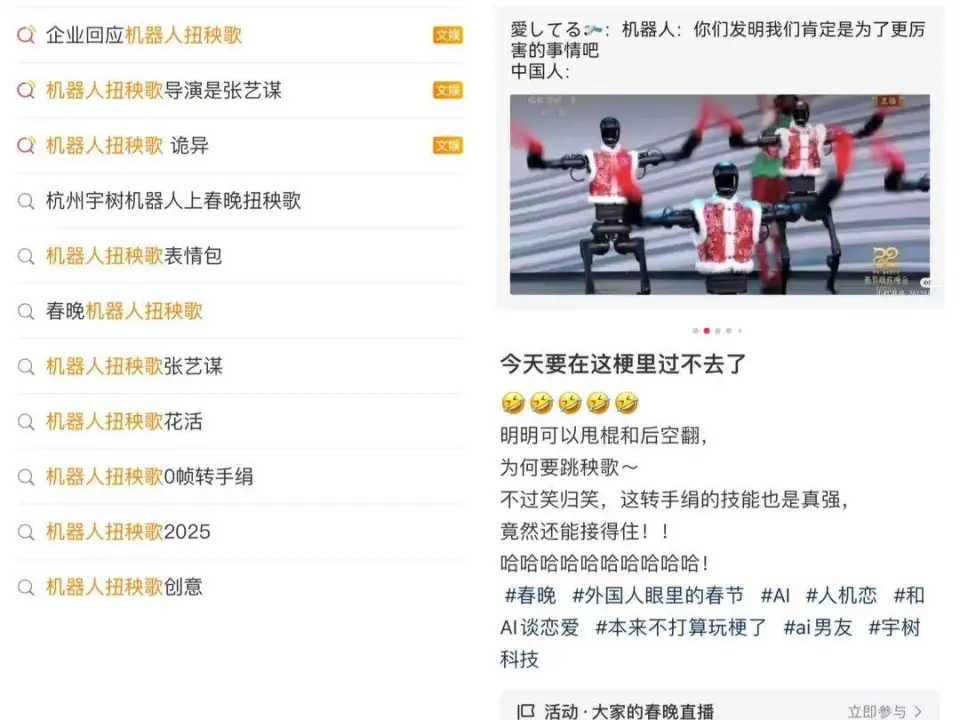Tap the #AI hashtag link
Screen dimensions: 960x720
click(x=775, y=596)
